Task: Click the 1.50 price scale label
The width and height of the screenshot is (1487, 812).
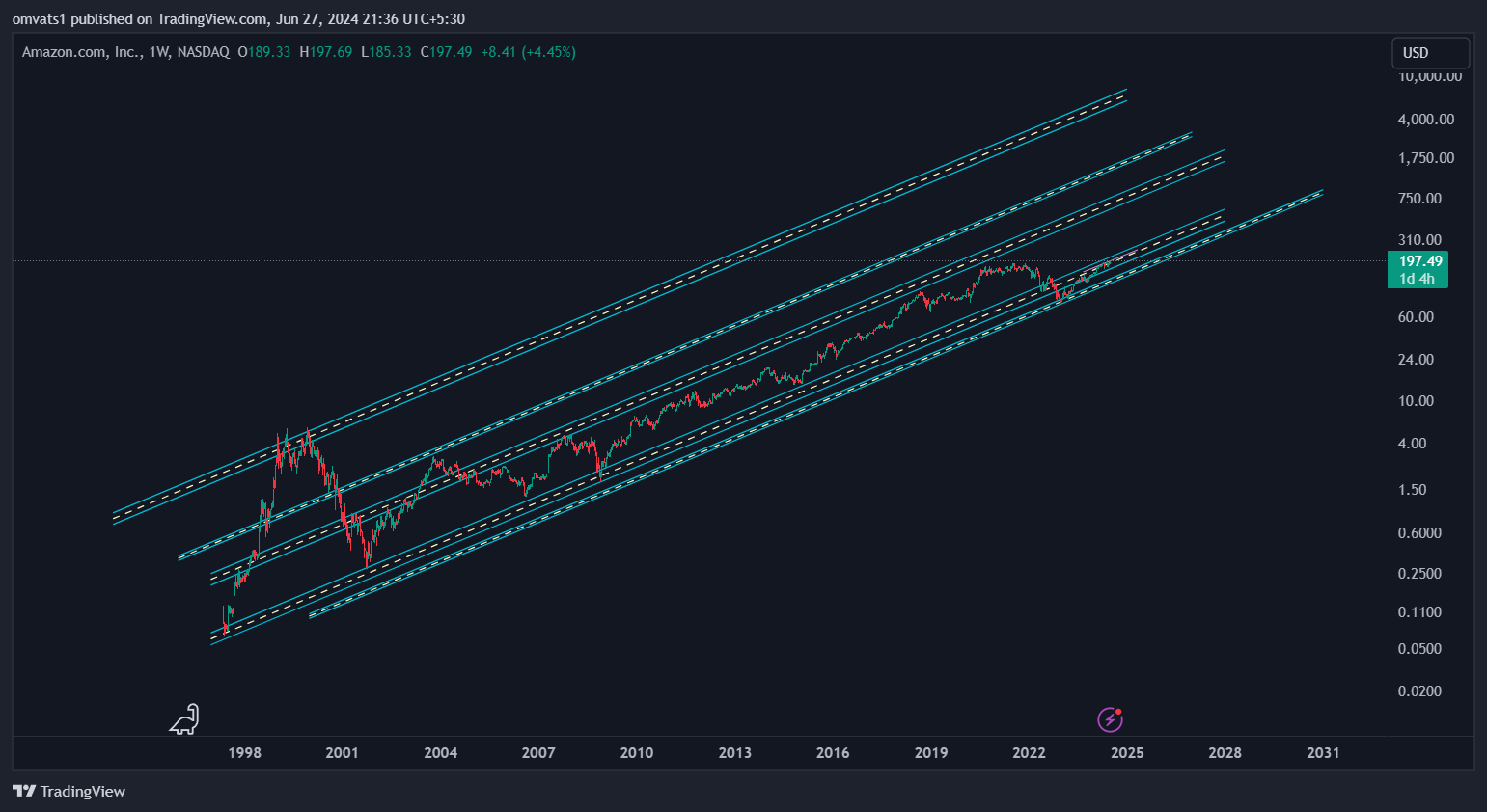Action: point(1413,490)
